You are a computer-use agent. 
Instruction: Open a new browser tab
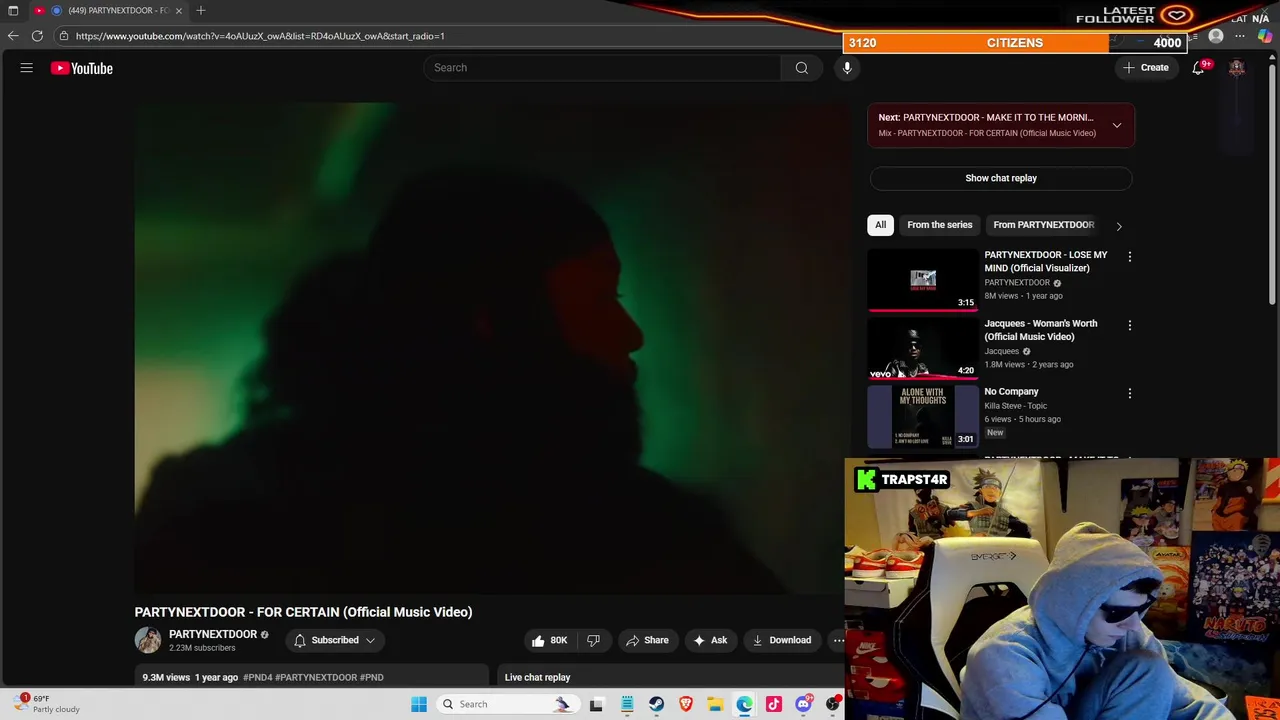tap(201, 10)
